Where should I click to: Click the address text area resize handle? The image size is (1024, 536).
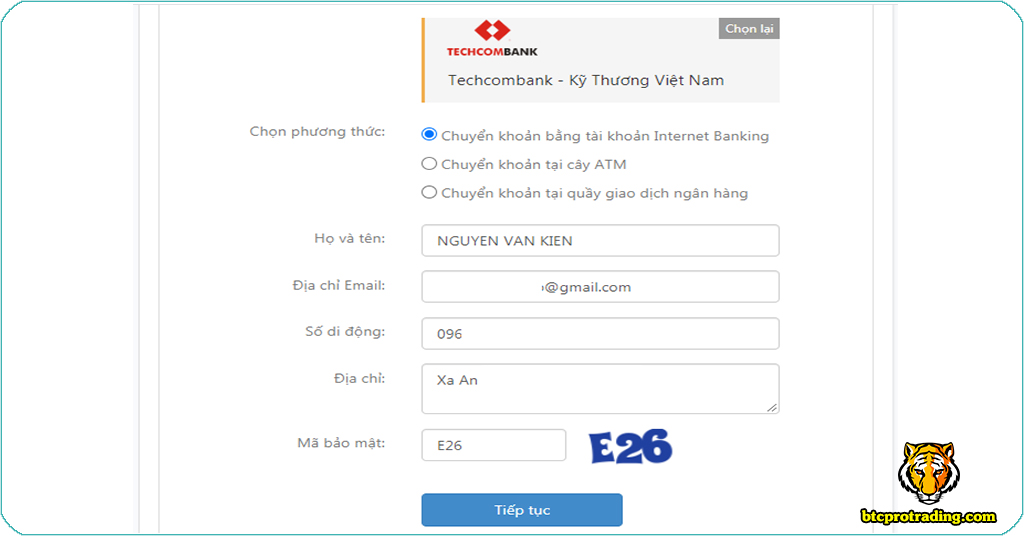(772, 407)
